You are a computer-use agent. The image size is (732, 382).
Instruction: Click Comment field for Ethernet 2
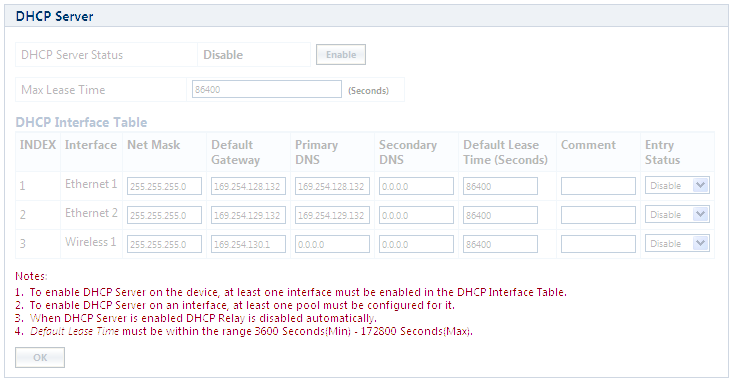click(x=598, y=215)
